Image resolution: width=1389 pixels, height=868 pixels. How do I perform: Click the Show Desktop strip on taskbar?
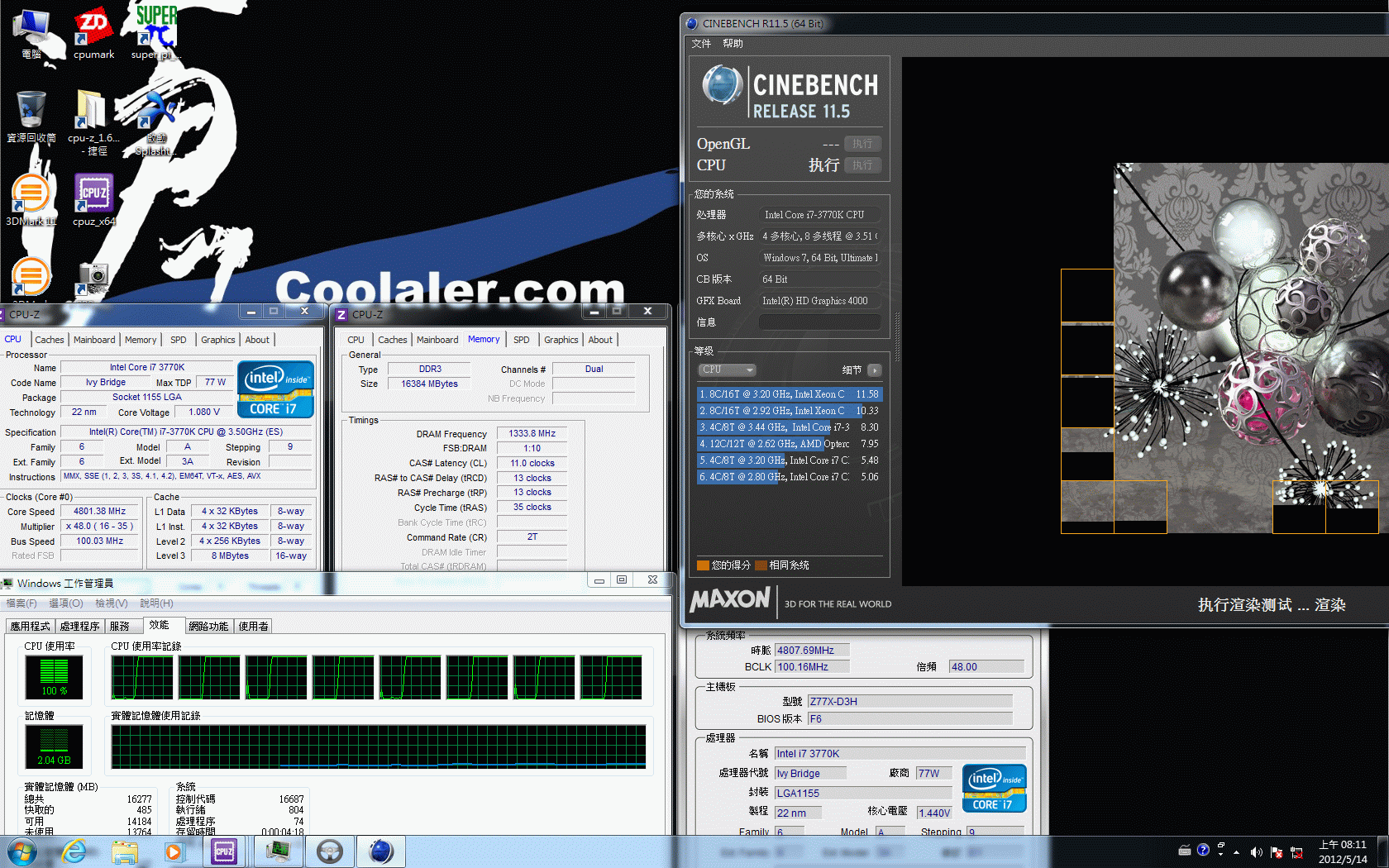tap(1382, 851)
